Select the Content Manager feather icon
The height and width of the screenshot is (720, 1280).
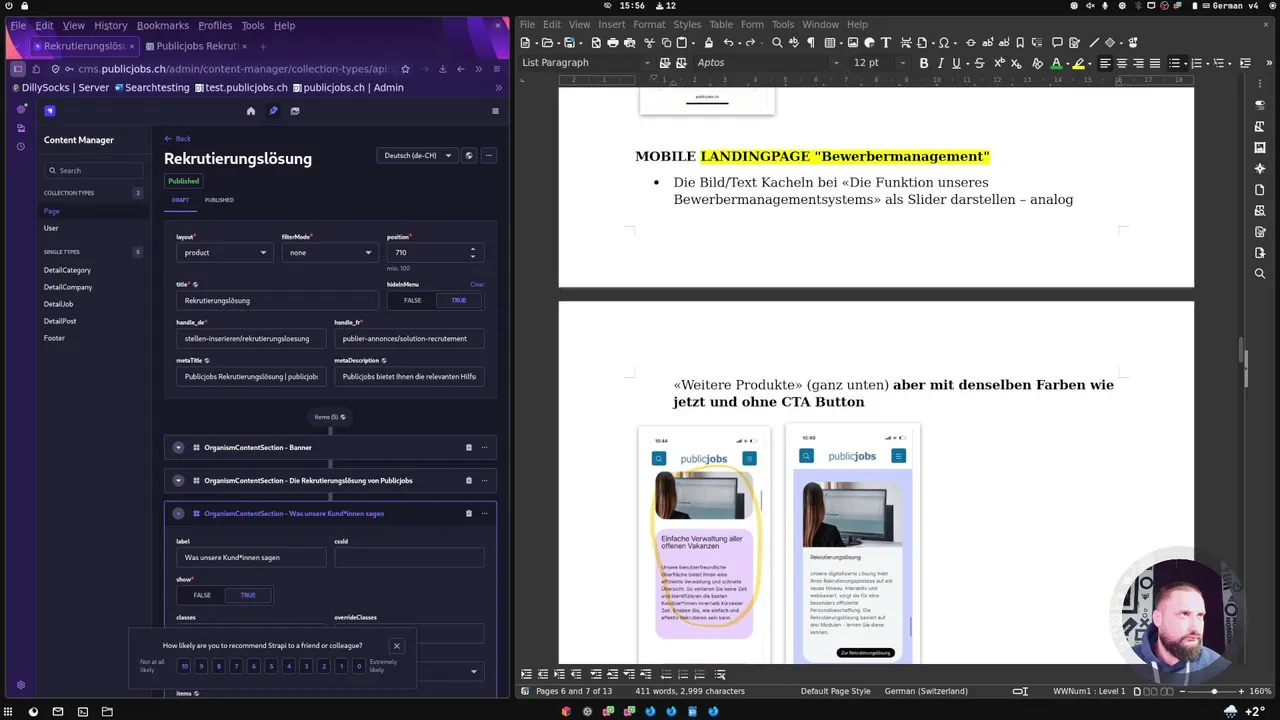[273, 111]
